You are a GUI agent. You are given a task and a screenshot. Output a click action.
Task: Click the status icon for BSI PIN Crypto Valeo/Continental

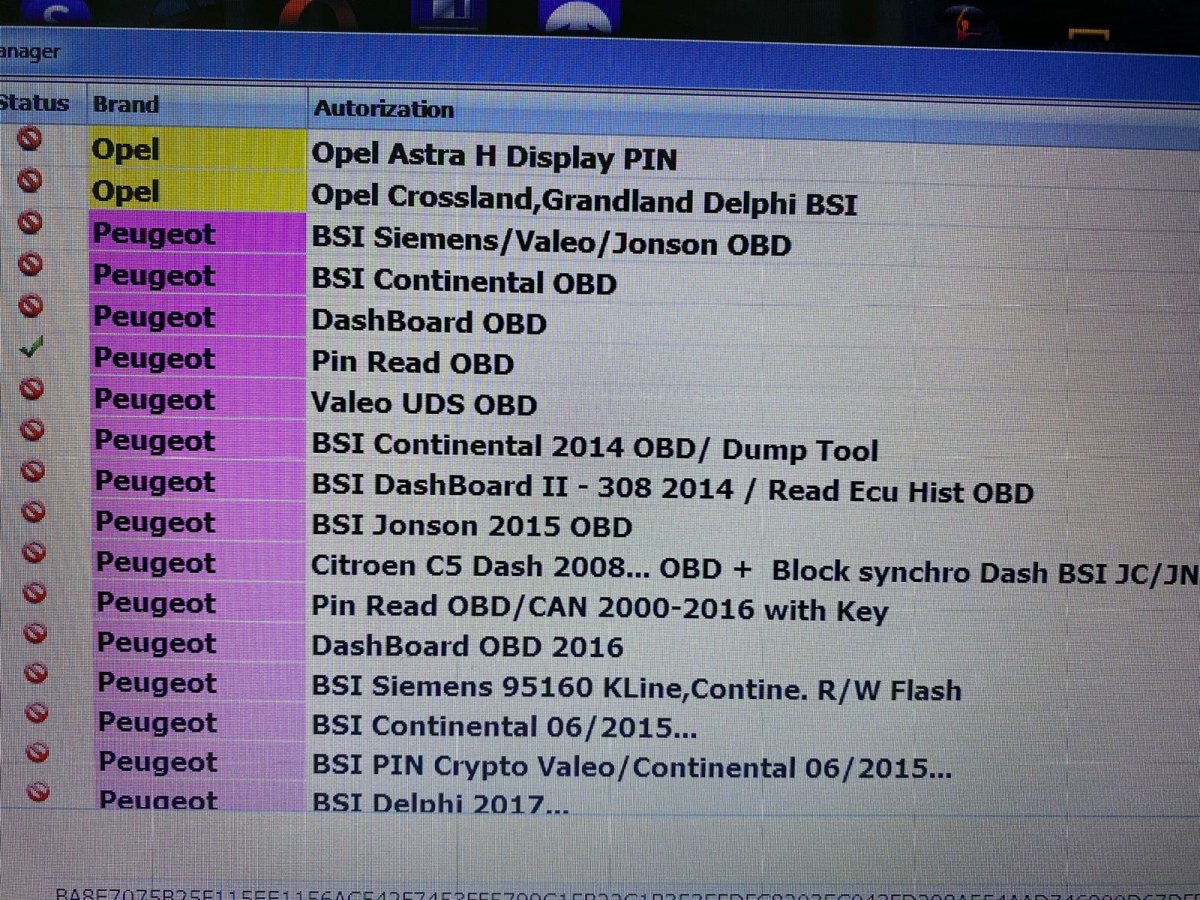click(38, 752)
